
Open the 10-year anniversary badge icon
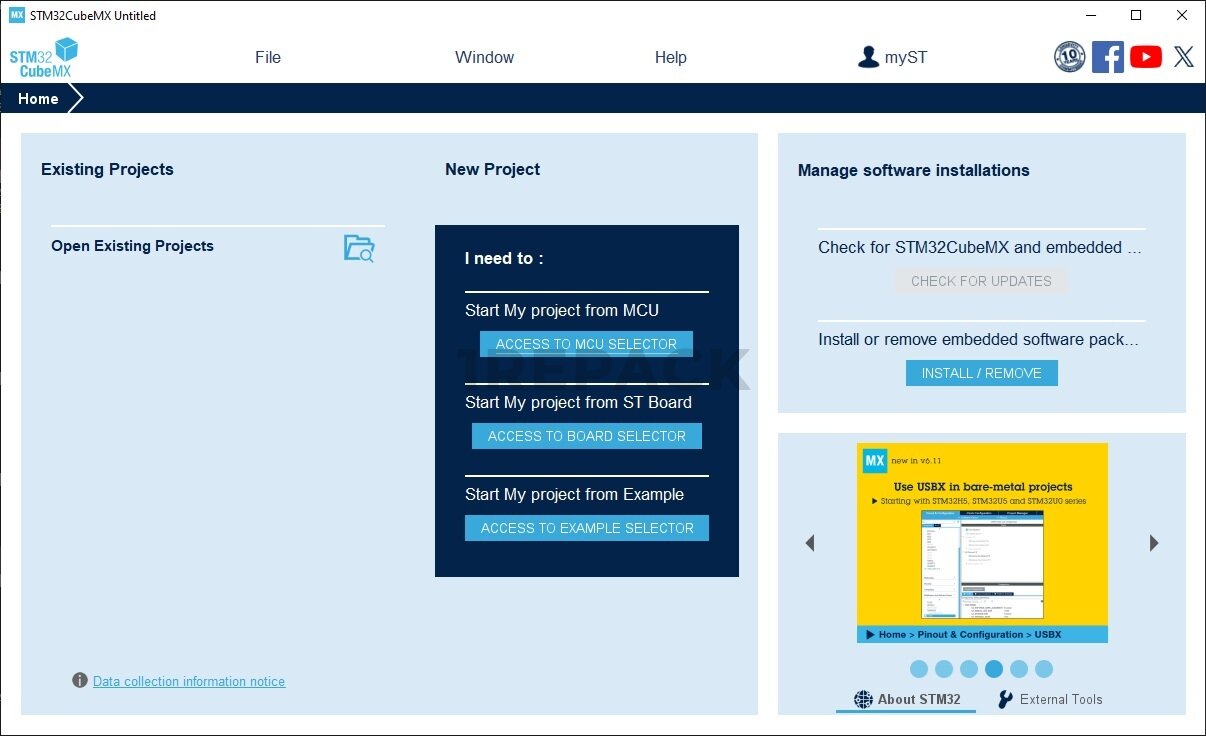(x=1070, y=57)
